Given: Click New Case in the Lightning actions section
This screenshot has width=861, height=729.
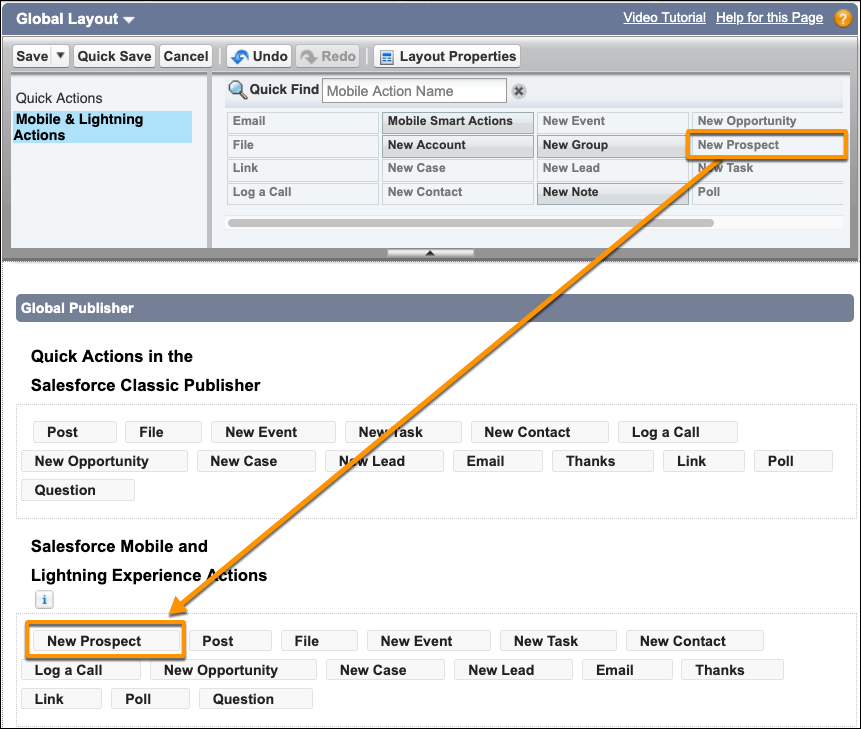Looking at the screenshot, I should coord(385,670).
